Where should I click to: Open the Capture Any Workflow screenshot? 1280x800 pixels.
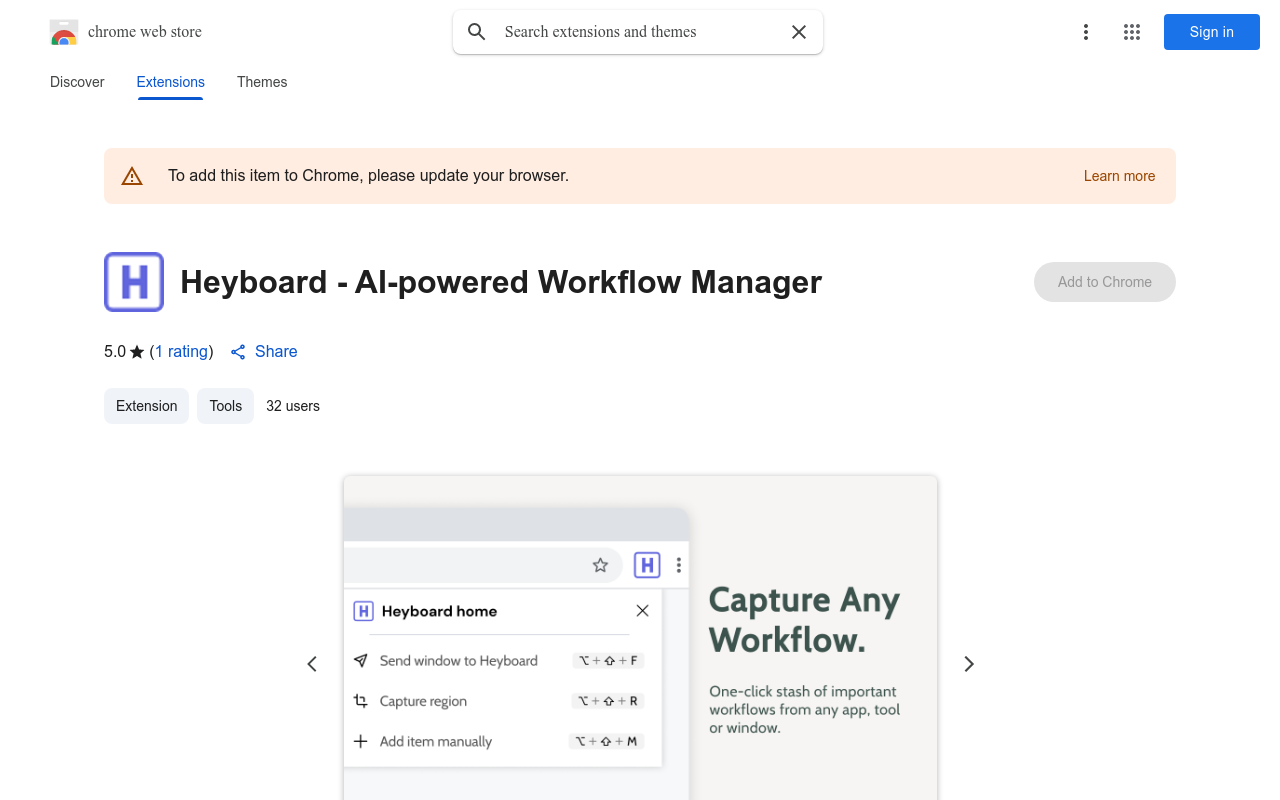pyautogui.click(x=640, y=638)
